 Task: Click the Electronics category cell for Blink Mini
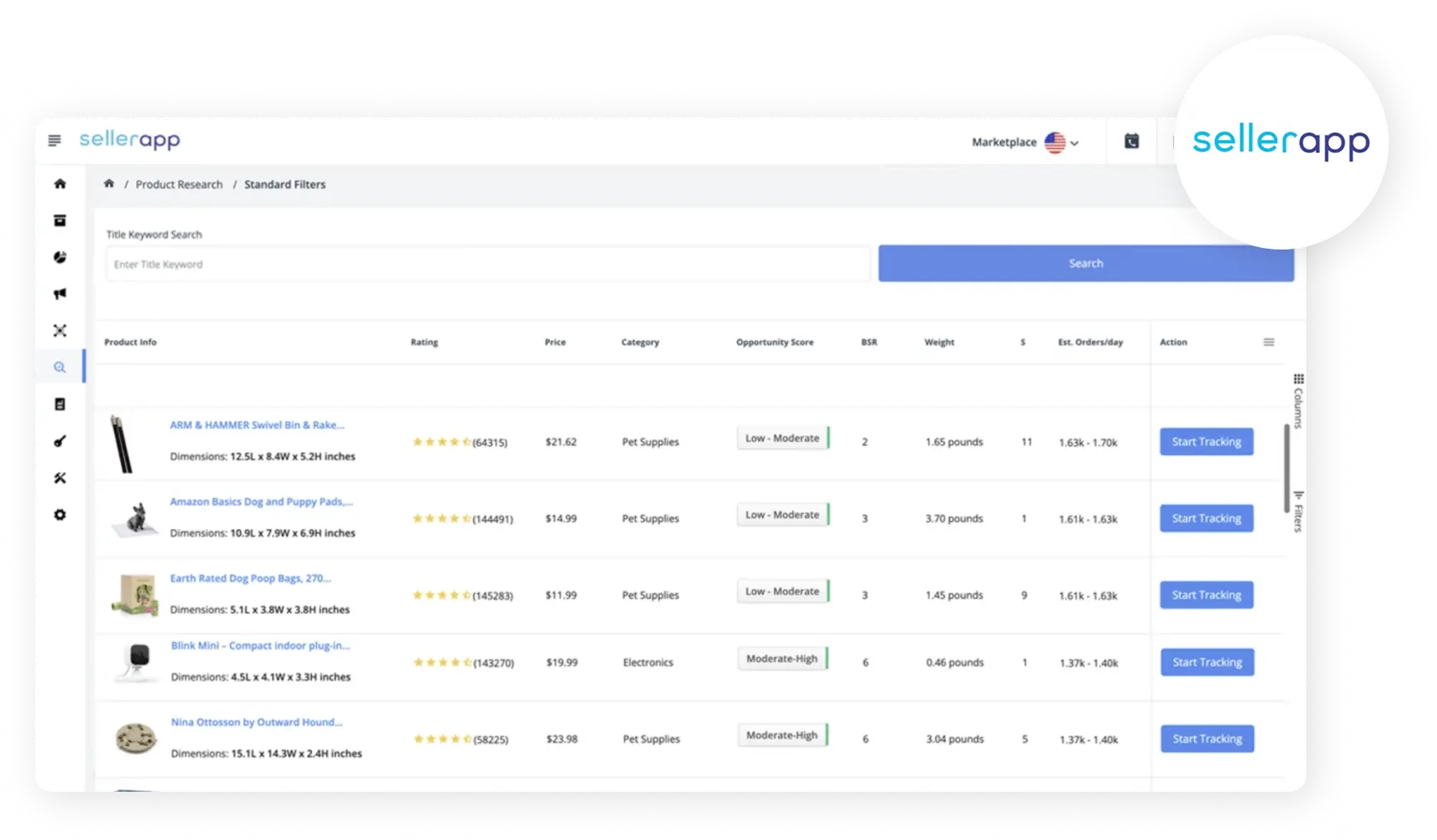click(648, 663)
